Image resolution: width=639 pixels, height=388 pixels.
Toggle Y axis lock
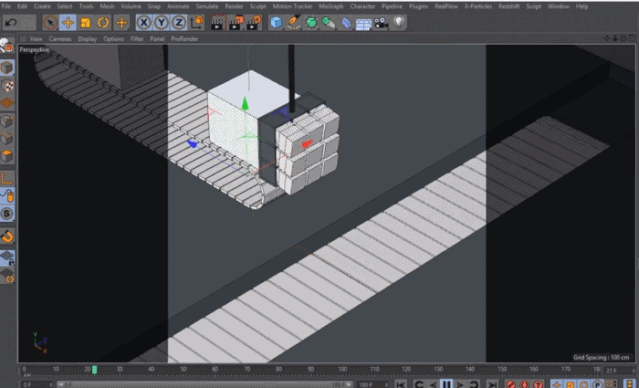tap(161, 22)
